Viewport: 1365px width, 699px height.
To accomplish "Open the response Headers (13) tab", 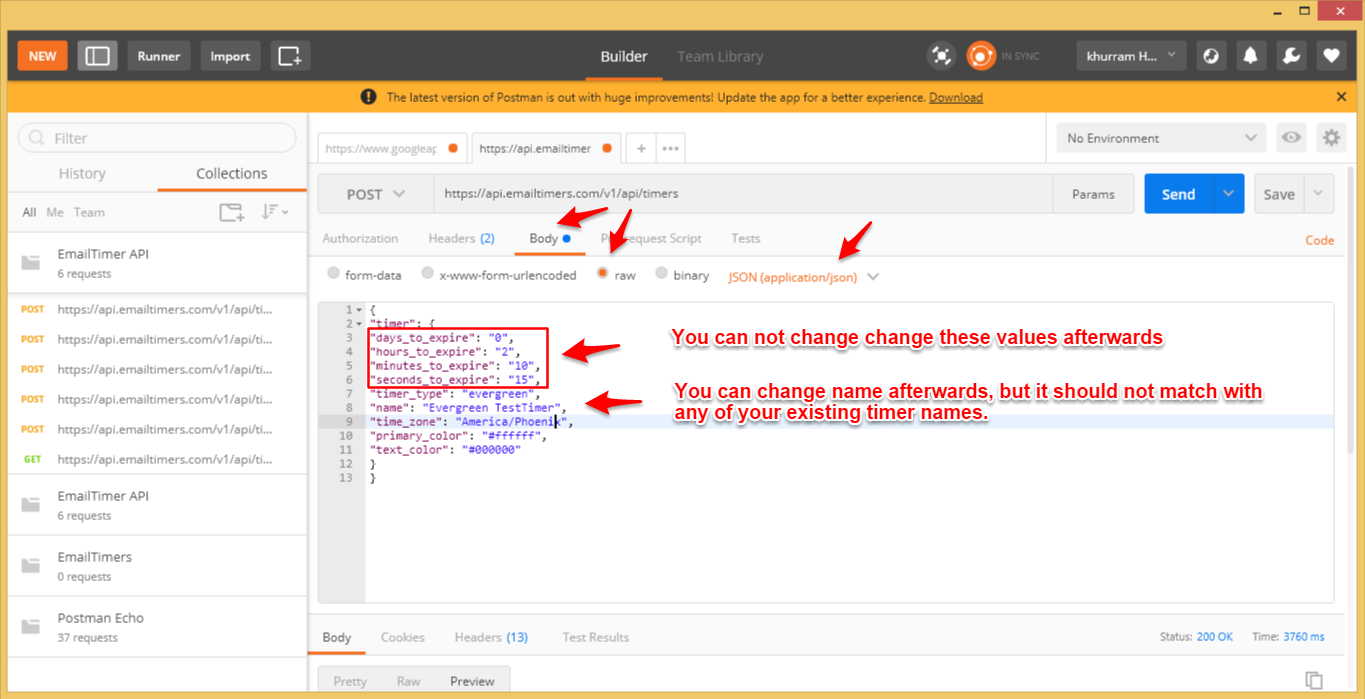I will coord(491,637).
